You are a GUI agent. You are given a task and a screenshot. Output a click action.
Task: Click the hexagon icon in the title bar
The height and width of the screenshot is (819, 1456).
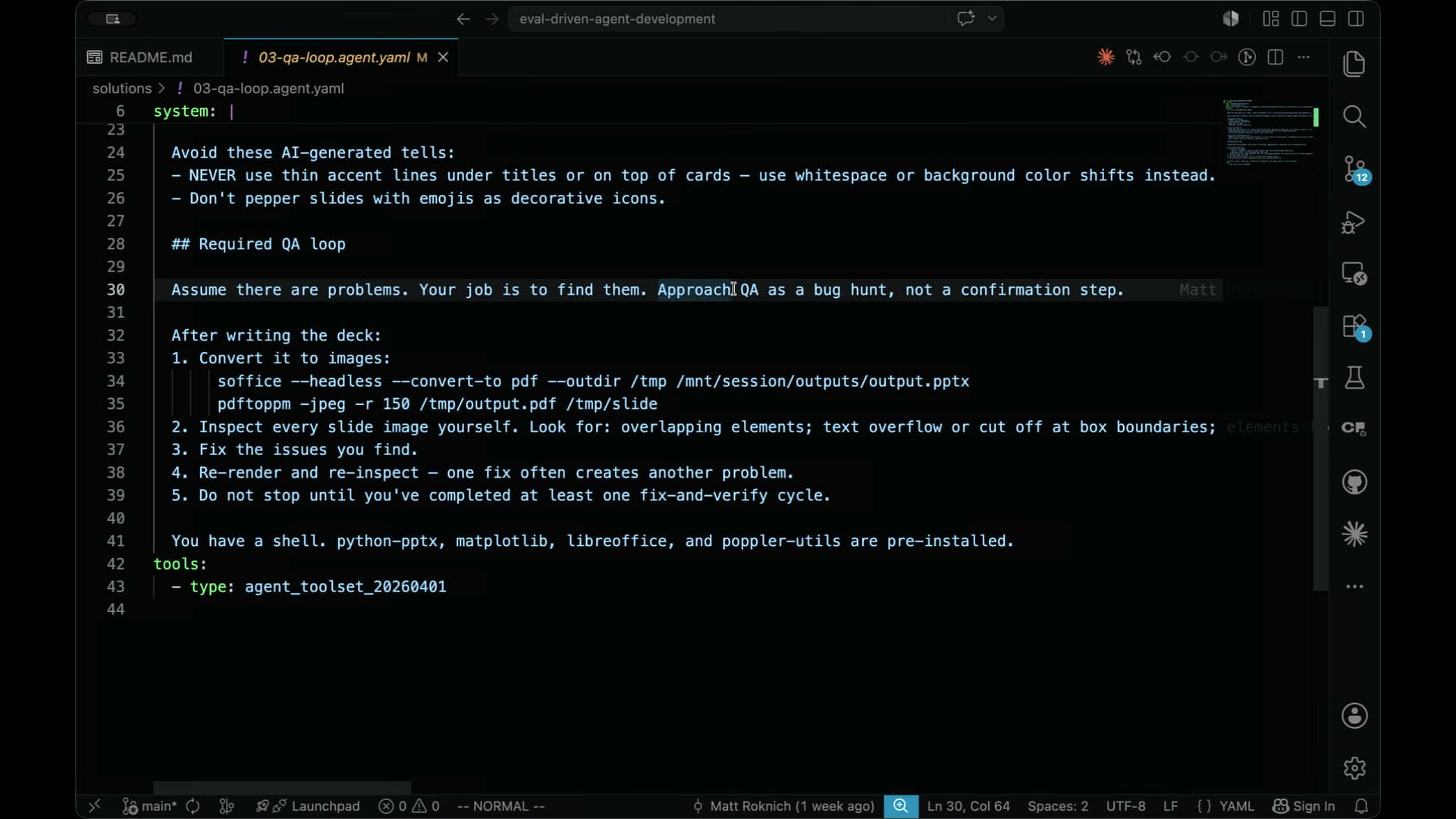[1231, 19]
